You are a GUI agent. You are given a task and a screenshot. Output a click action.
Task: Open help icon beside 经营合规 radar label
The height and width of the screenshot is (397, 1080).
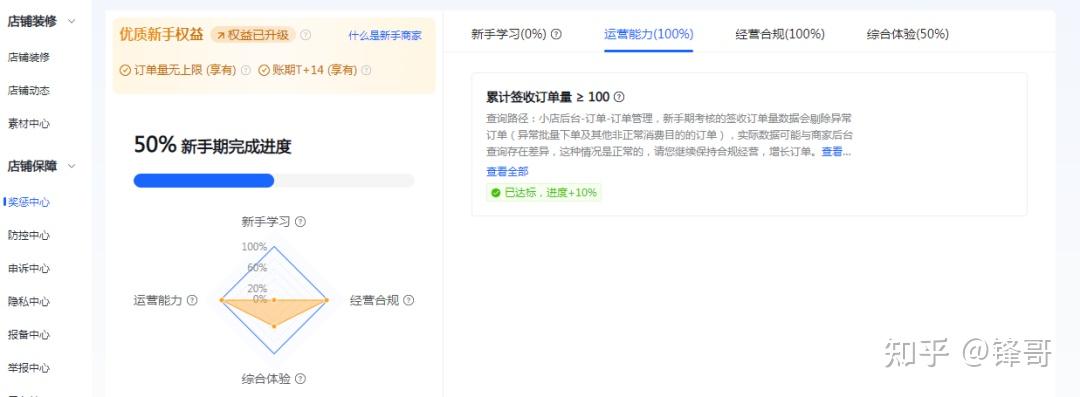coord(408,301)
